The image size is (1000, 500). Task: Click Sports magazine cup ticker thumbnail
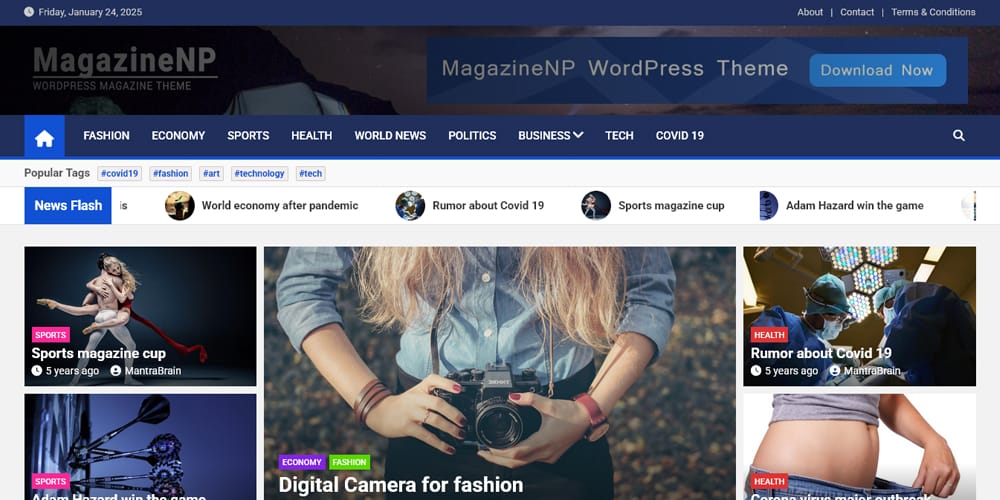point(596,205)
